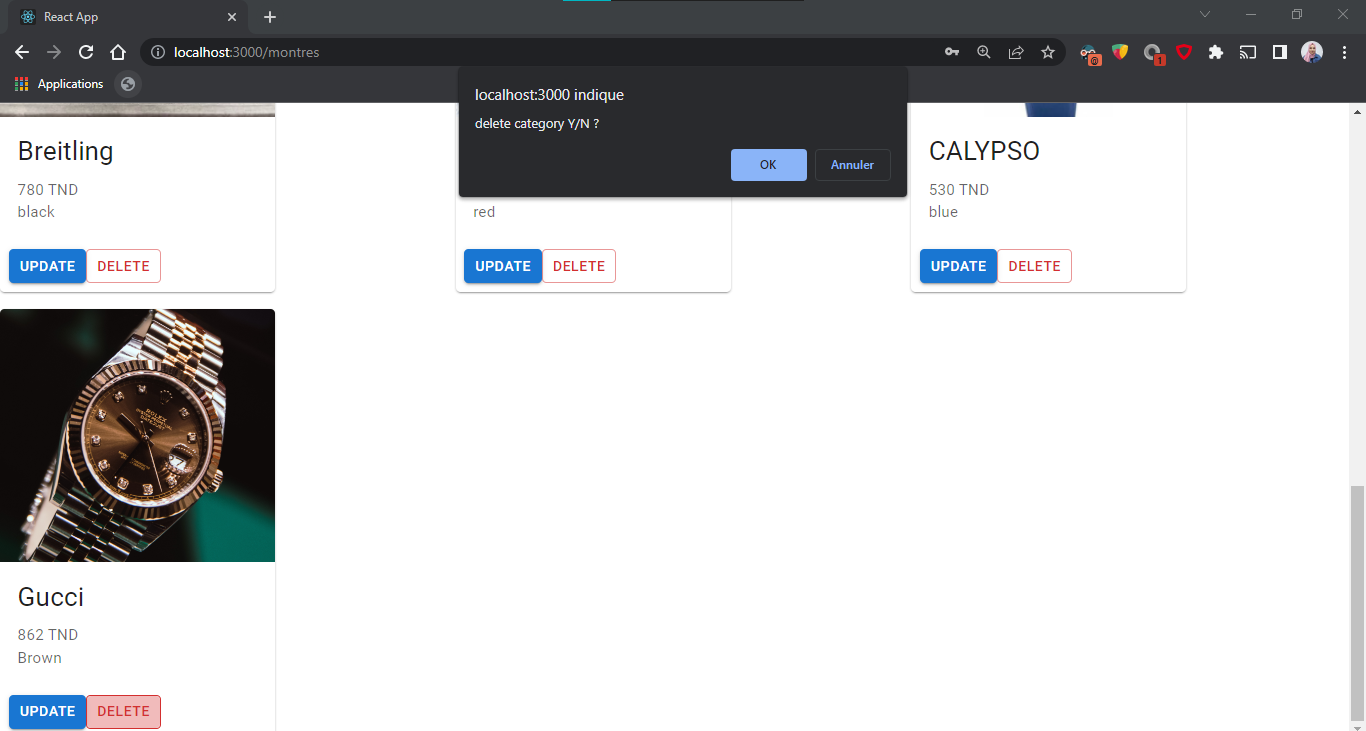The image size is (1366, 731).
Task: Open the Extensions puzzle piece menu
Action: click(1216, 52)
